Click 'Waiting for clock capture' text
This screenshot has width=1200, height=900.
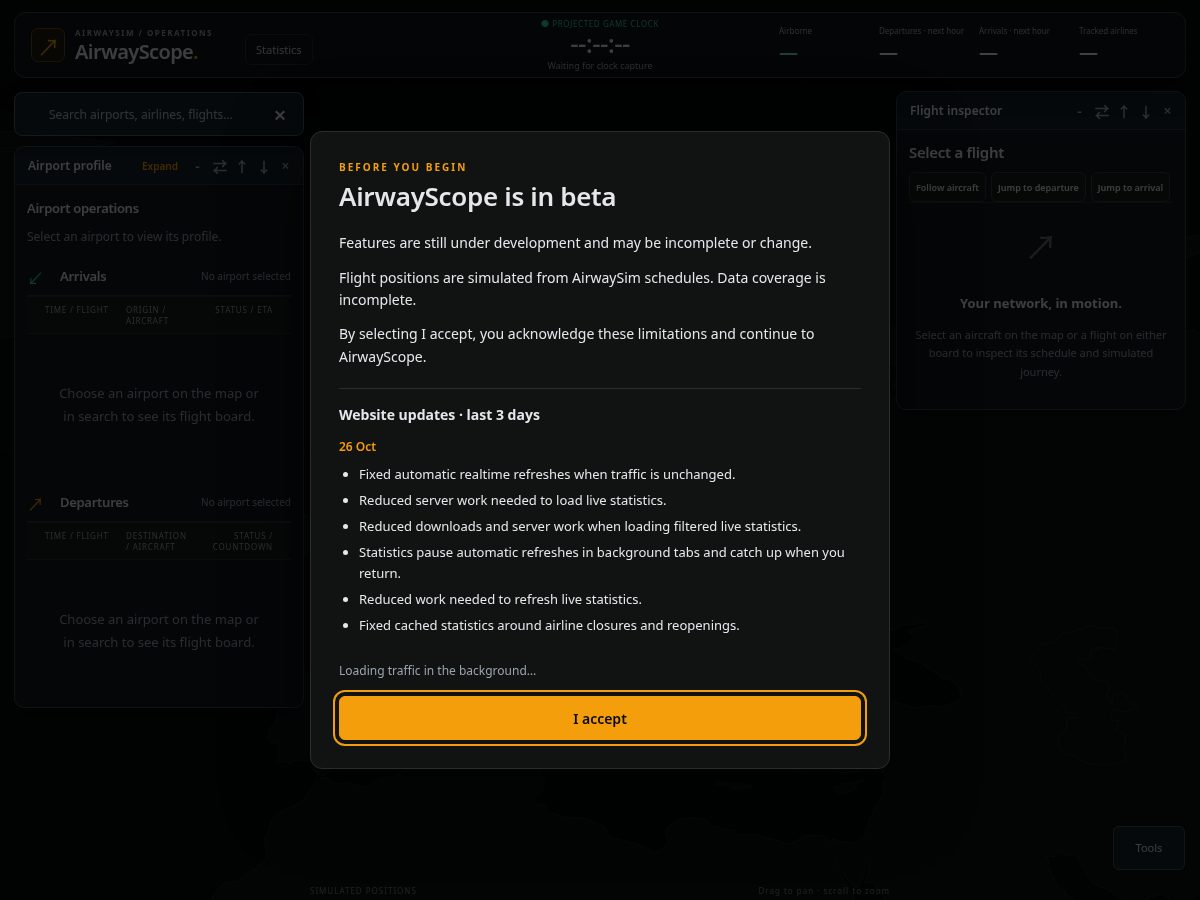[600, 66]
